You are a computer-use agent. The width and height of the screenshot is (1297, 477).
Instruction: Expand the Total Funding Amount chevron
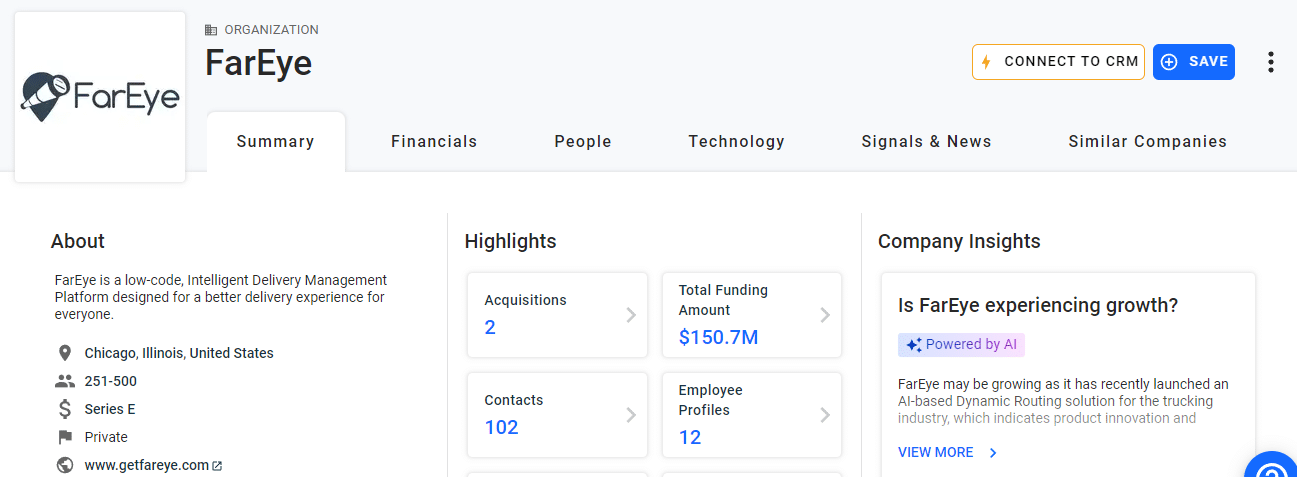tap(825, 315)
